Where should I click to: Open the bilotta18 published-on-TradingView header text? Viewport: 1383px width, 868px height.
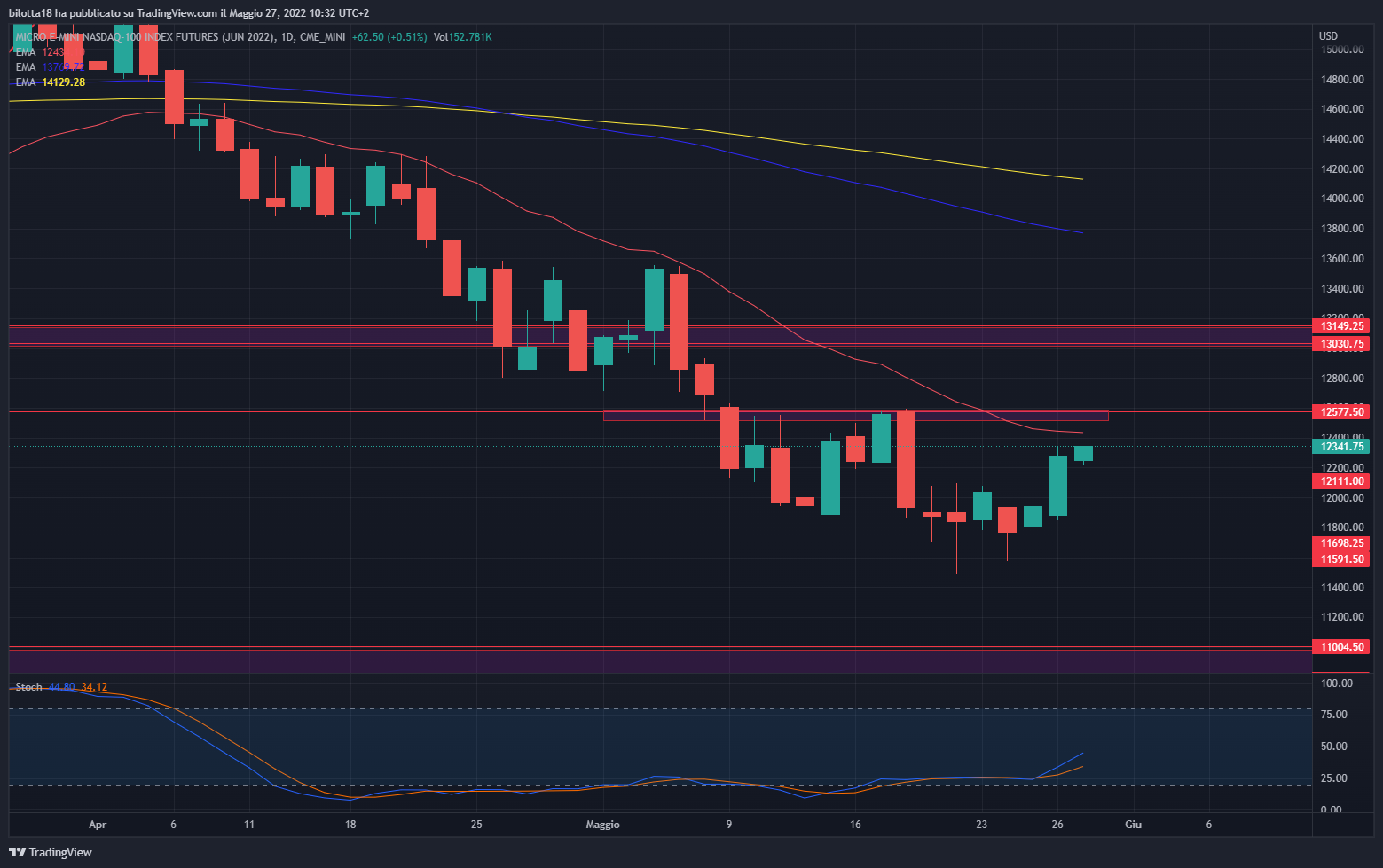click(189, 13)
